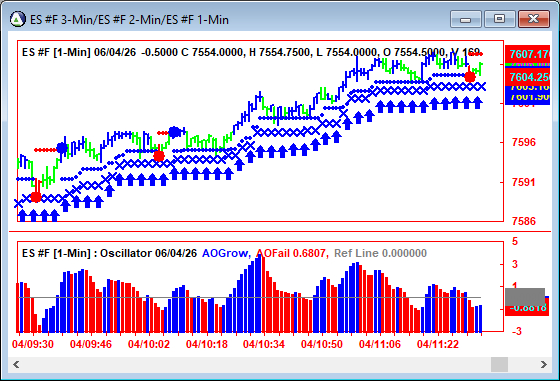This screenshot has width=560, height=381.
Task: Click the scrollbar left arrow
Action: [x=16, y=365]
